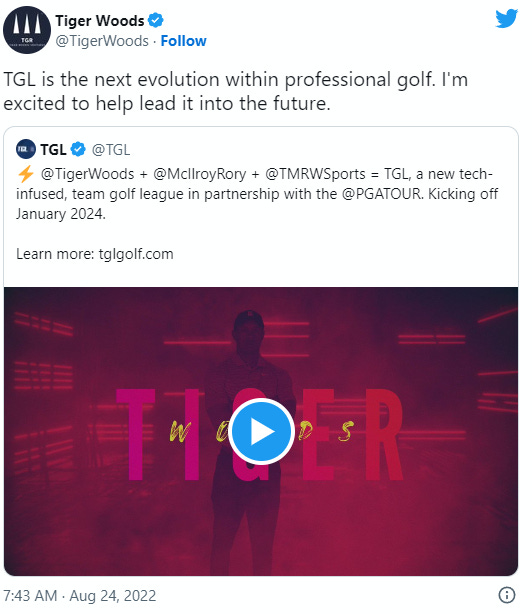Screen dimensions: 532x614
Task: Open the @TigerWoods handle under name
Action: 102,41
